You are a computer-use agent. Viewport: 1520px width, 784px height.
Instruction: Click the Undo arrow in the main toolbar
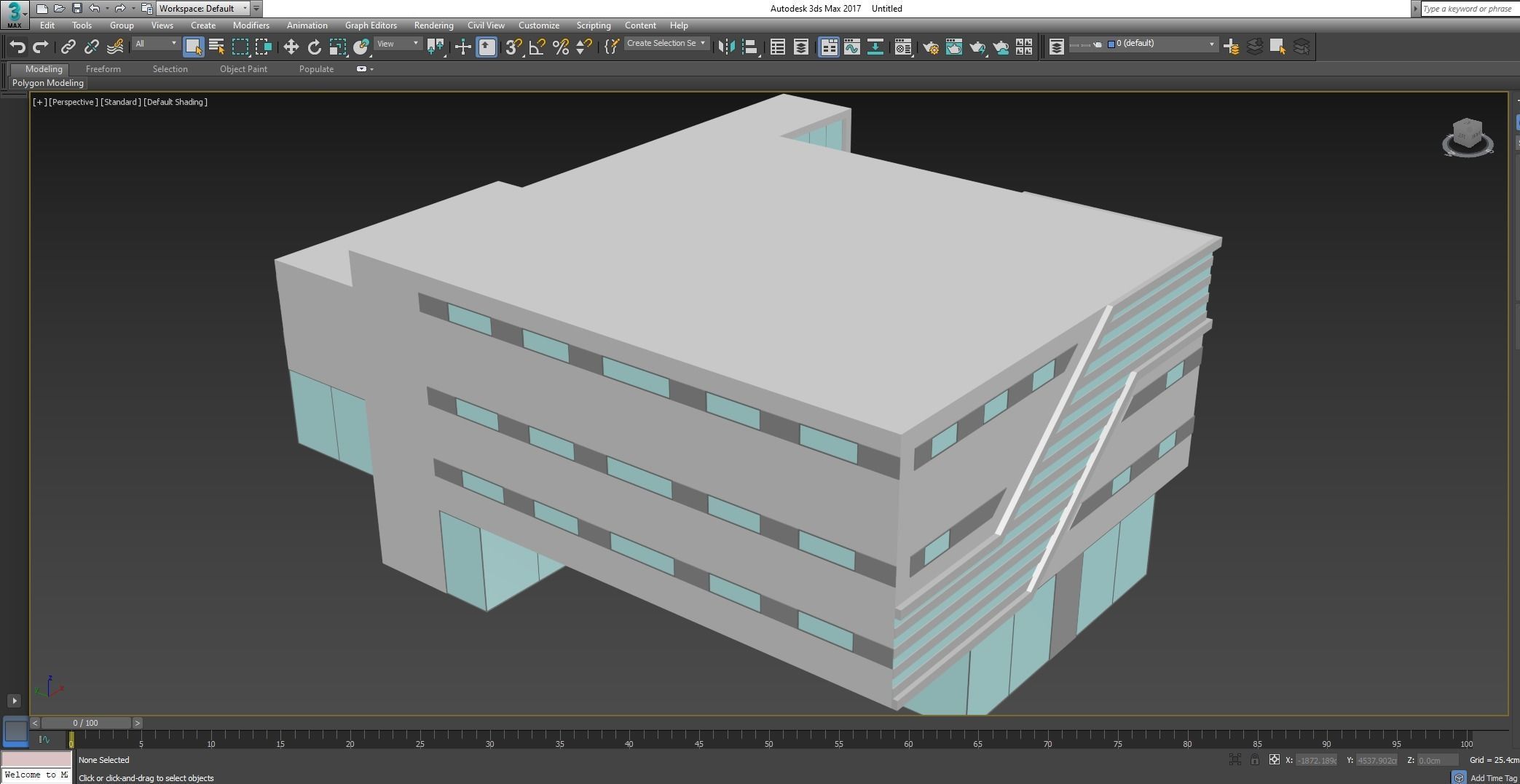pyautogui.click(x=17, y=47)
